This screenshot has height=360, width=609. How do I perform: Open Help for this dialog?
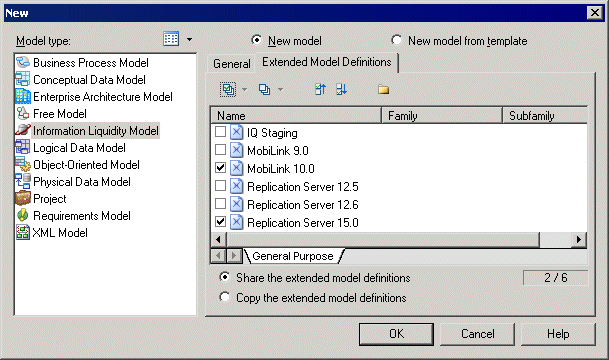coord(558,334)
